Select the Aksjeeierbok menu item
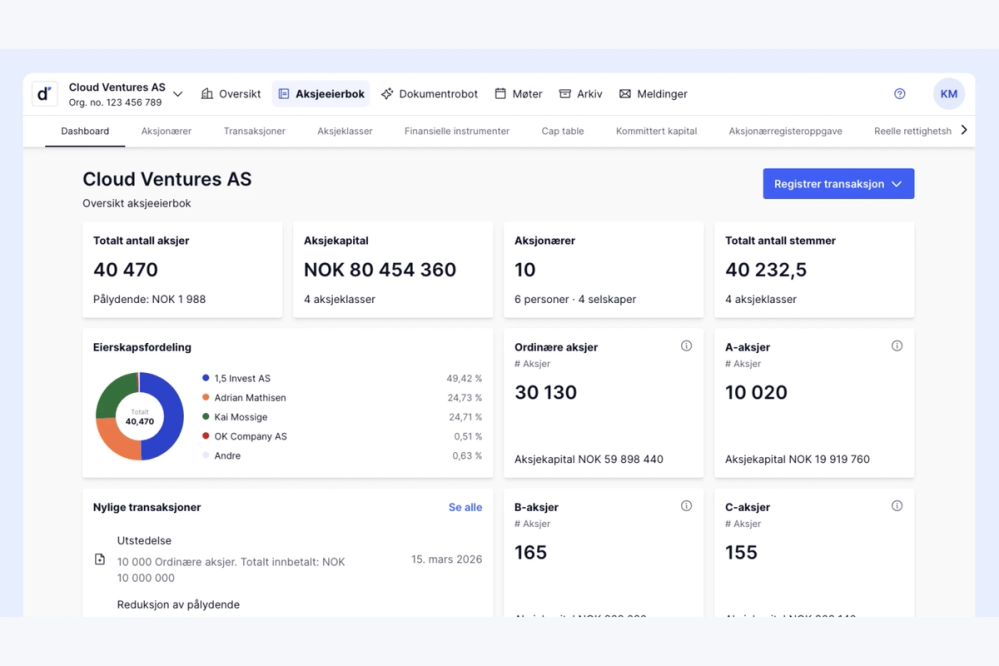Screen dimensions: 999x666 pyautogui.click(x=322, y=94)
